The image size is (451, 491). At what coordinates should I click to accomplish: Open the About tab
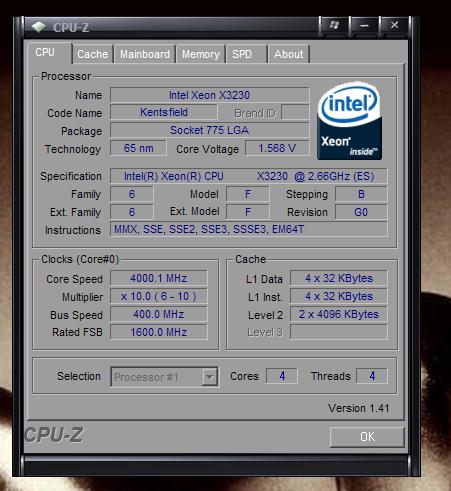point(289,54)
